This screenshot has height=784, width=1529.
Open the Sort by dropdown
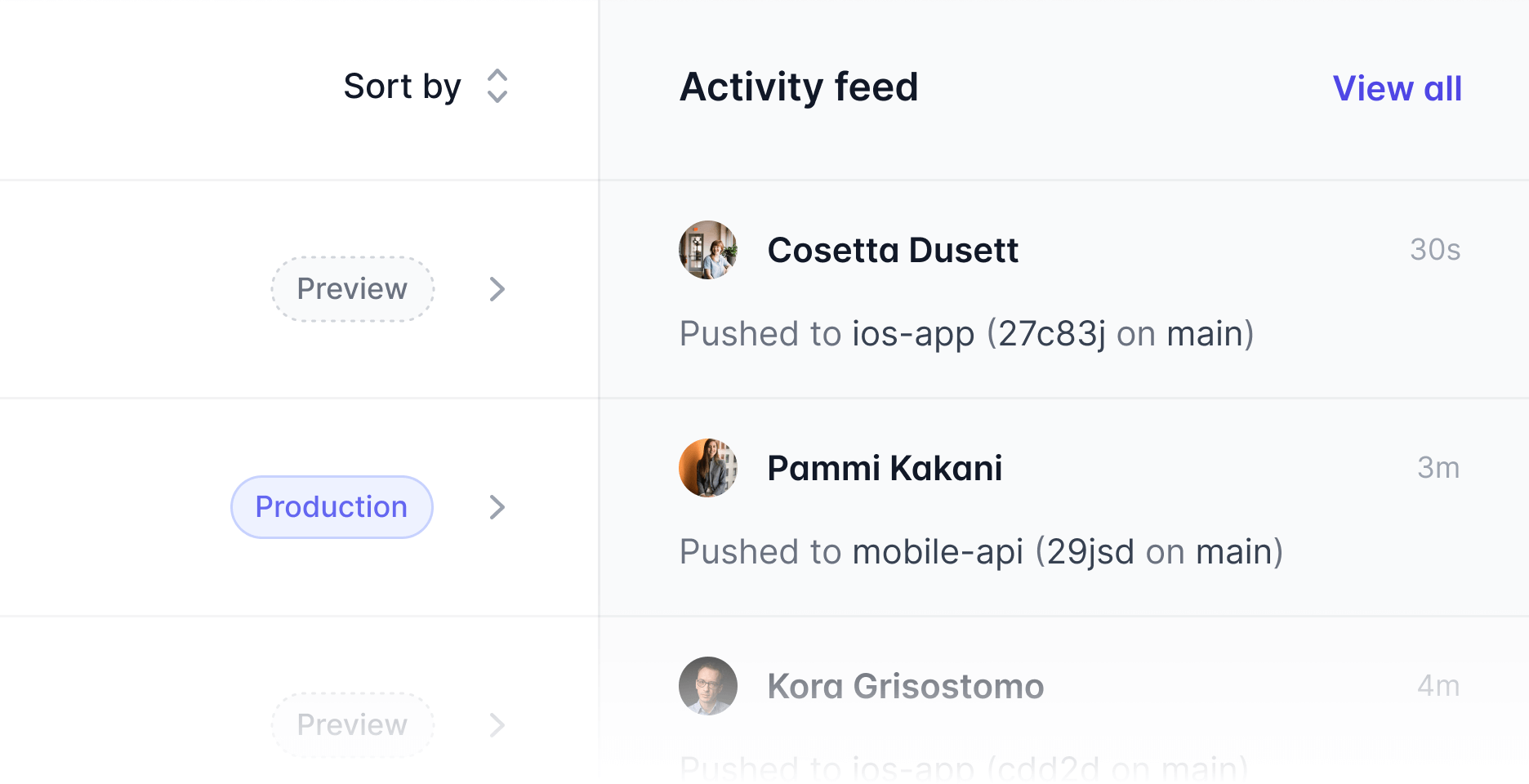click(425, 86)
